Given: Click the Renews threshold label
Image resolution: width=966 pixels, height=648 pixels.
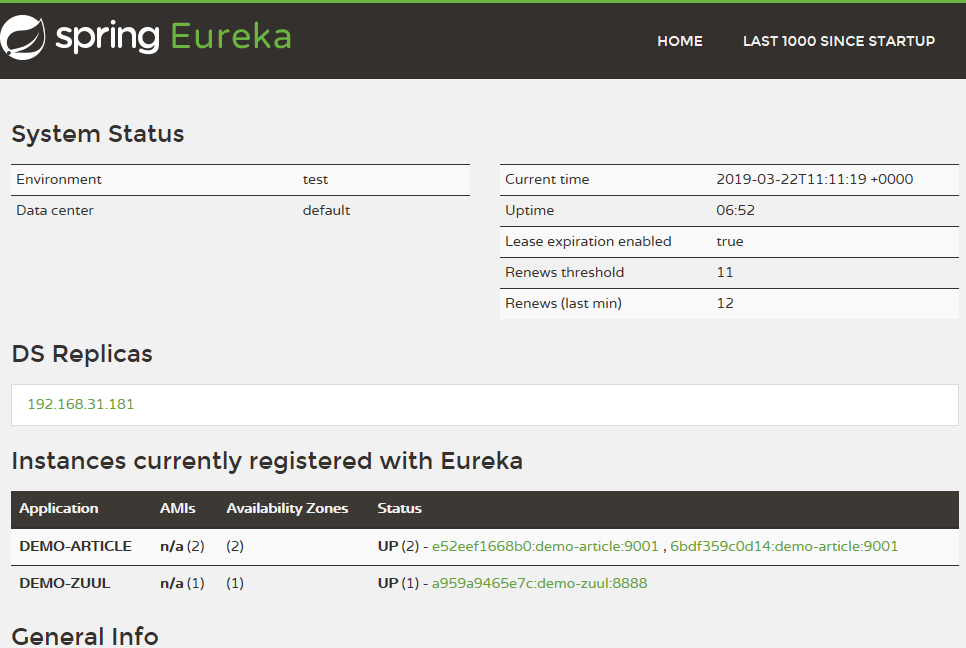Looking at the screenshot, I should coord(564,272).
